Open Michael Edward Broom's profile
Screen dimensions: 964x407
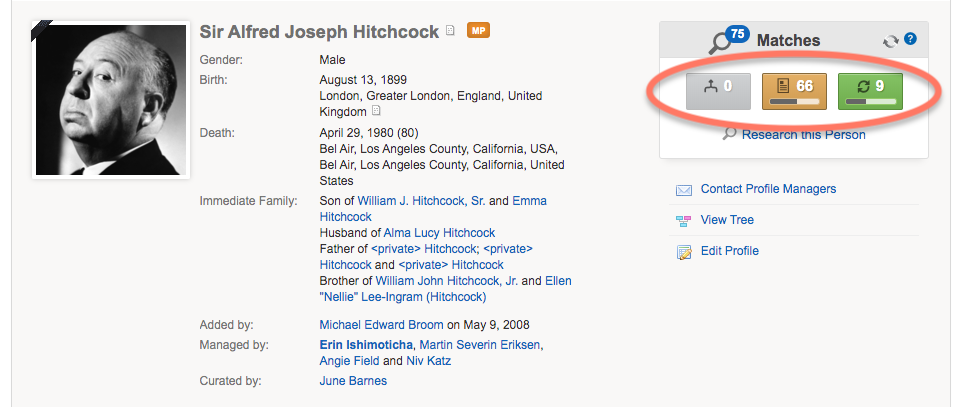[x=381, y=325]
